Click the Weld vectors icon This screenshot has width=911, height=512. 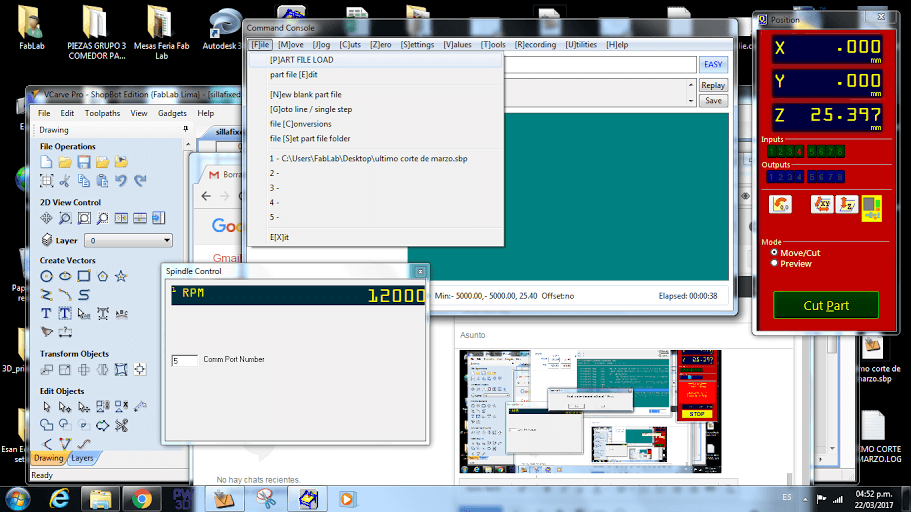46,425
